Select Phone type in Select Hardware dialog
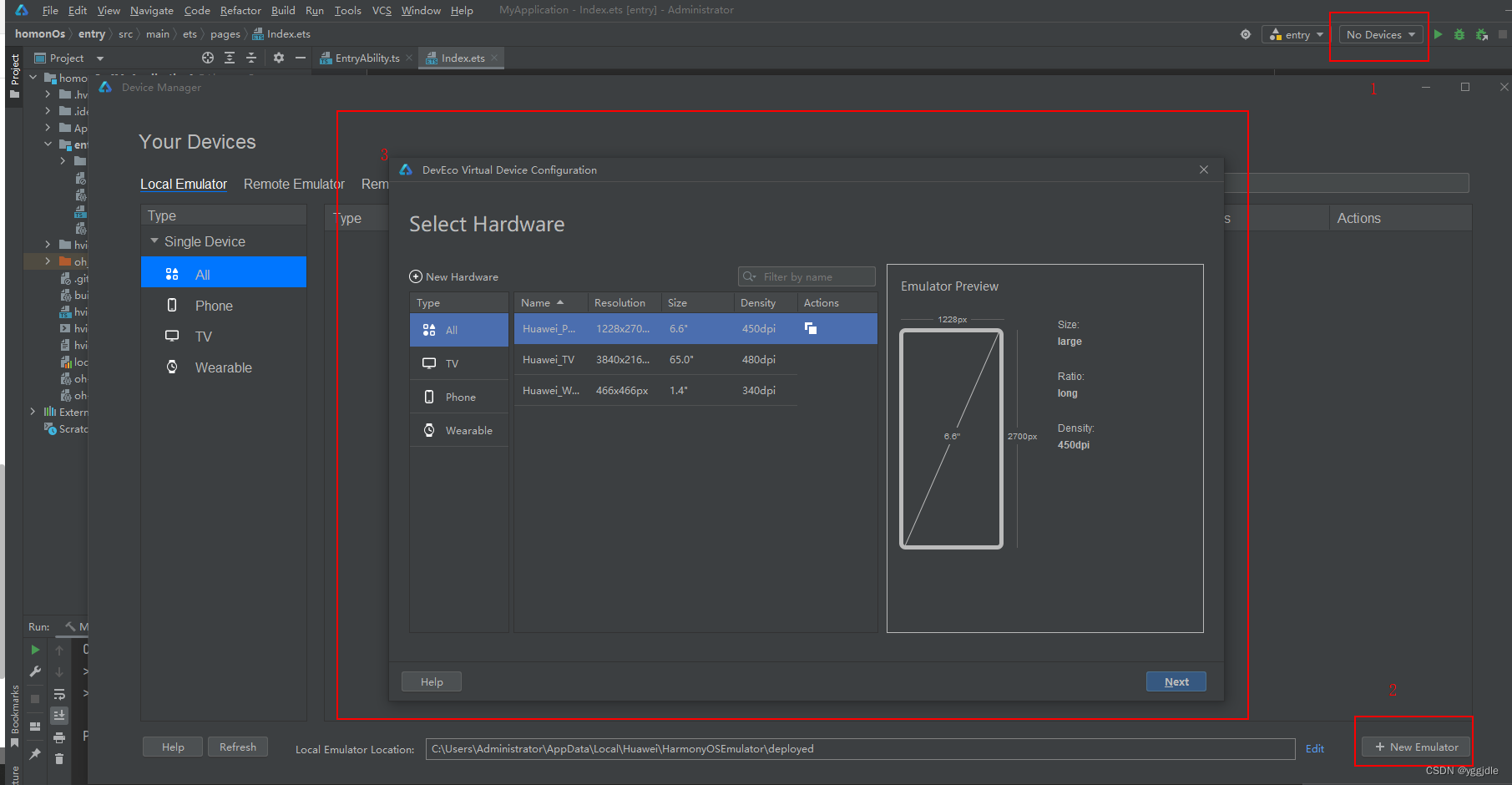Viewport: 1512px width, 785px height. click(459, 397)
